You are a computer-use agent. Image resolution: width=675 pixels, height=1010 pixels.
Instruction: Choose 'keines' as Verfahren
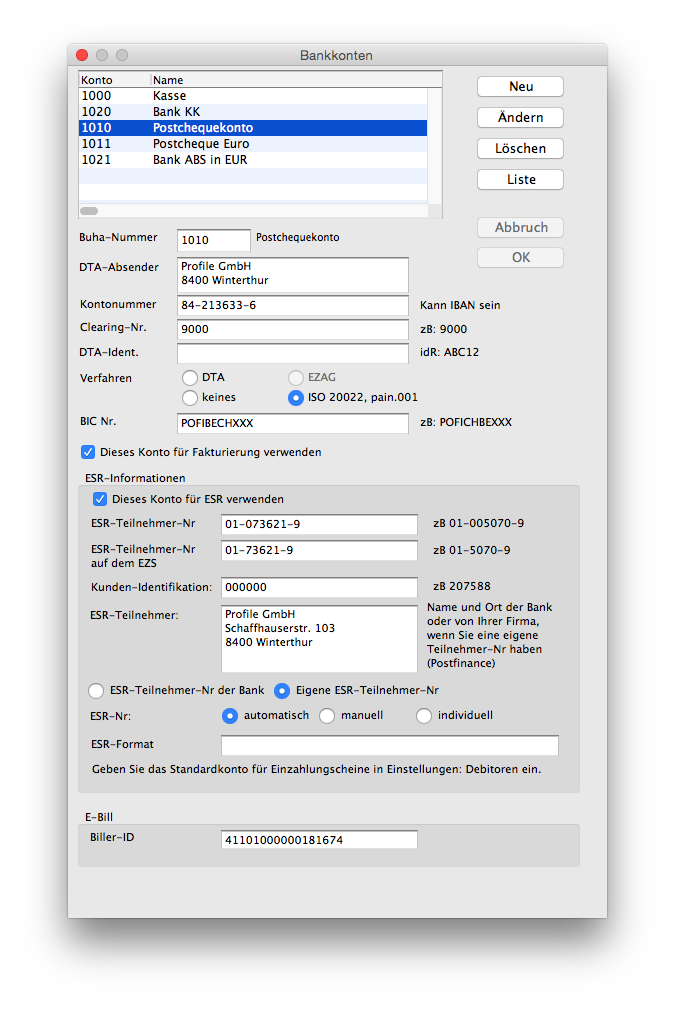click(x=190, y=398)
